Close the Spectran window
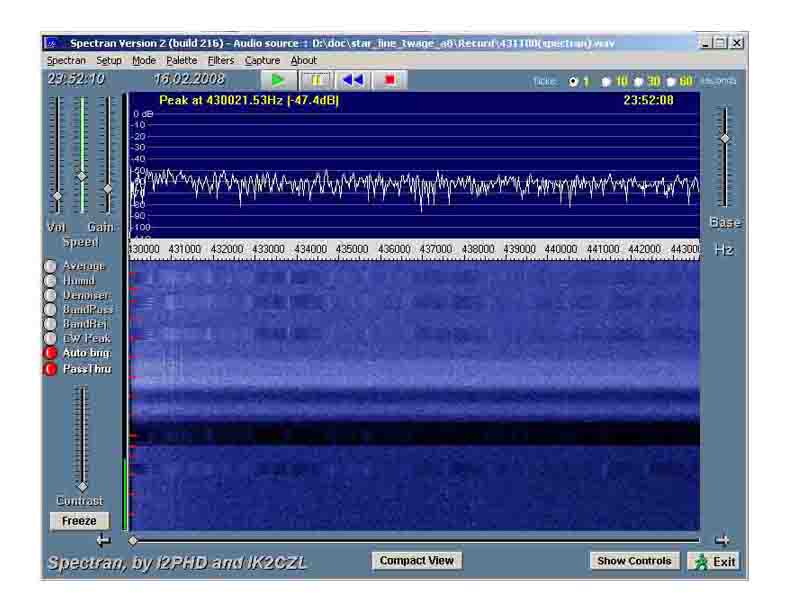The image size is (788, 612). pos(737,43)
